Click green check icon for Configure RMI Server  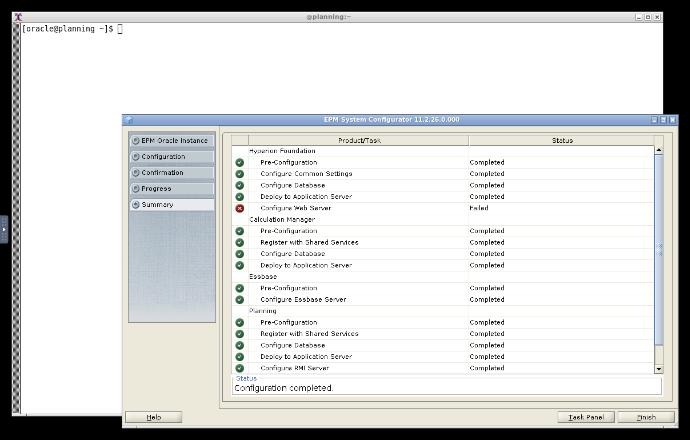coord(239,368)
